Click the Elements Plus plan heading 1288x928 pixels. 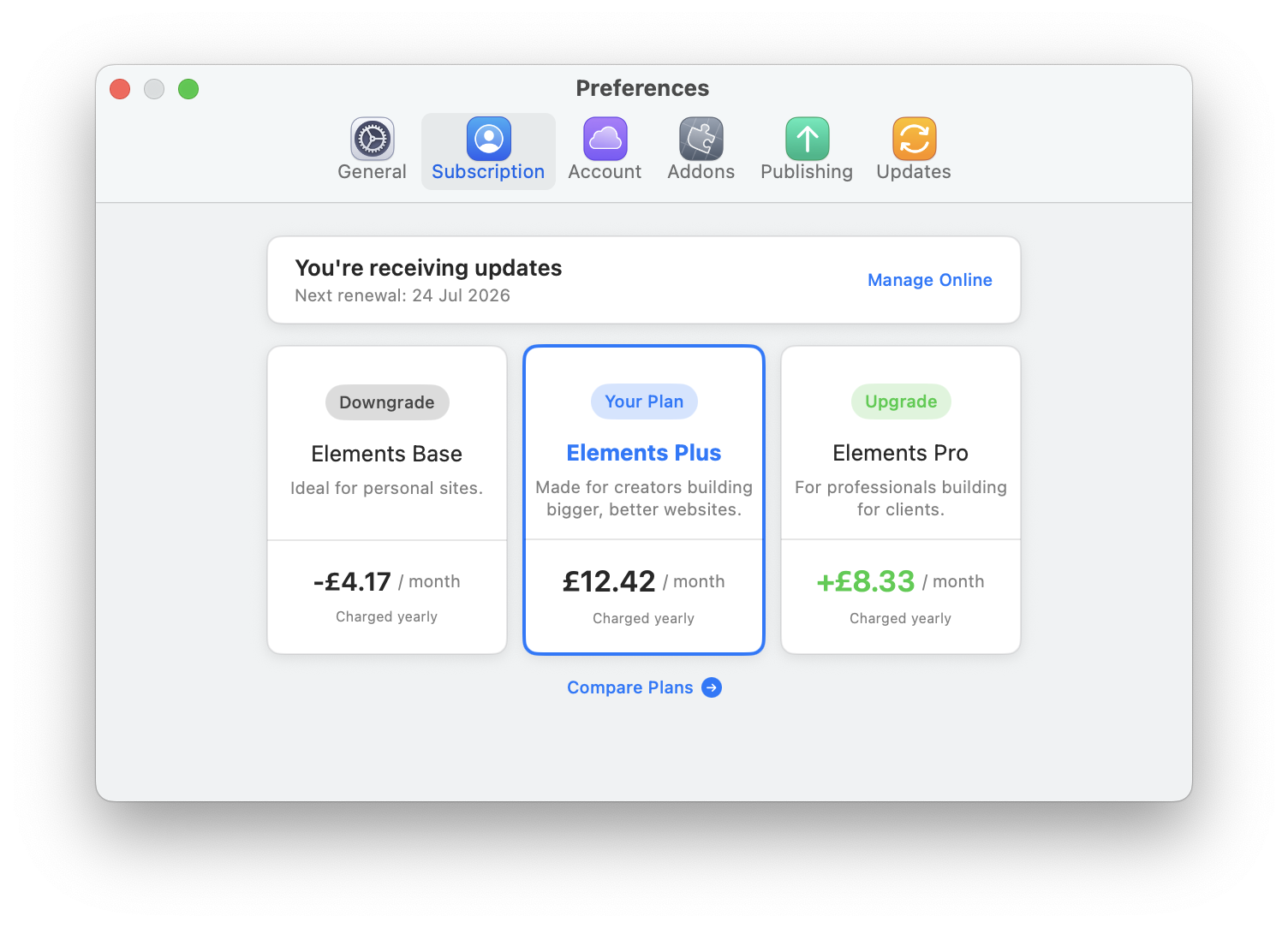pos(644,453)
